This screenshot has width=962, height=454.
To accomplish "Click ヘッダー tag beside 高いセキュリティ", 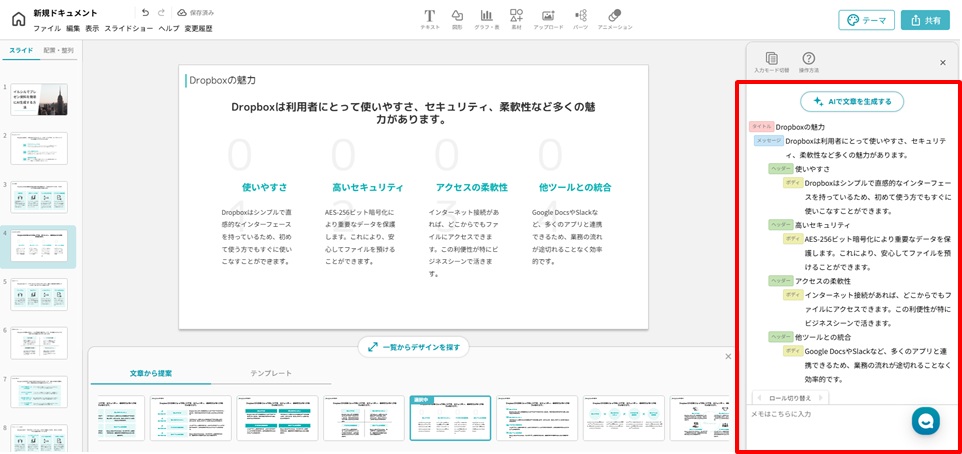I will coord(780,225).
